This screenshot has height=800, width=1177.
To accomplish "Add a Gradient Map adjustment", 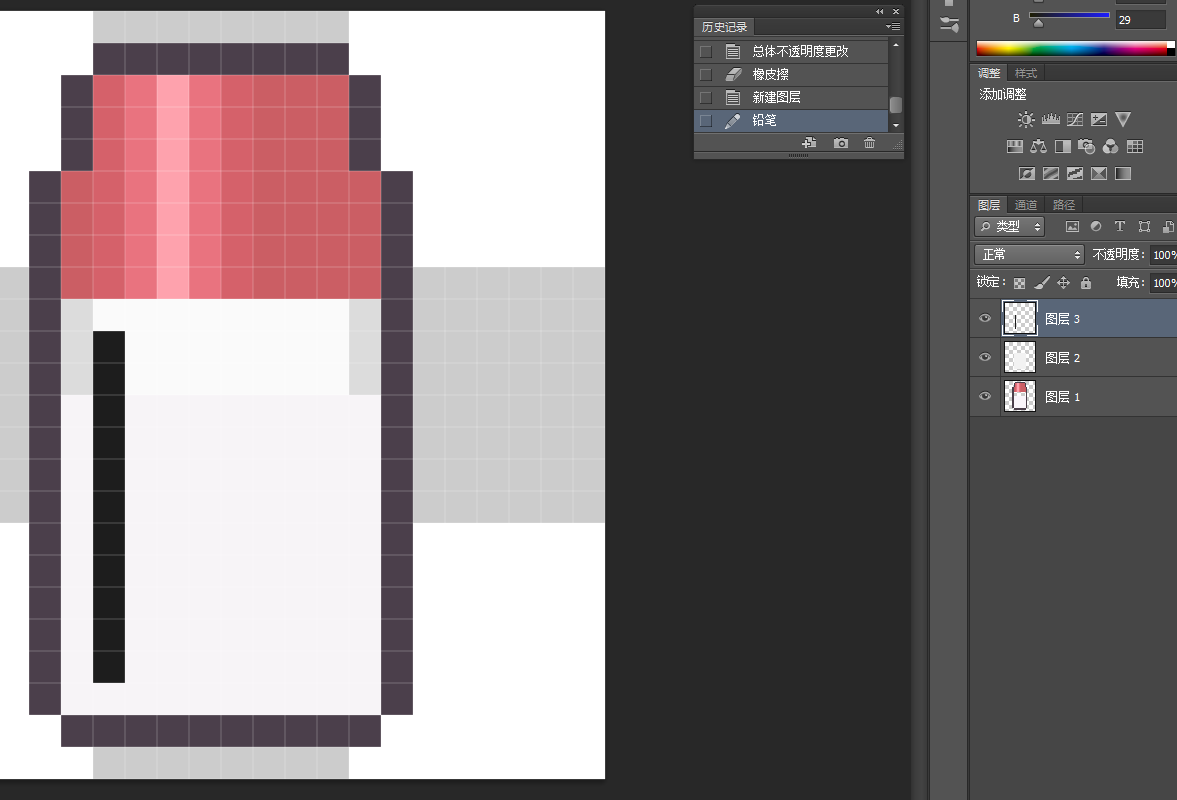I will coord(1123,173).
